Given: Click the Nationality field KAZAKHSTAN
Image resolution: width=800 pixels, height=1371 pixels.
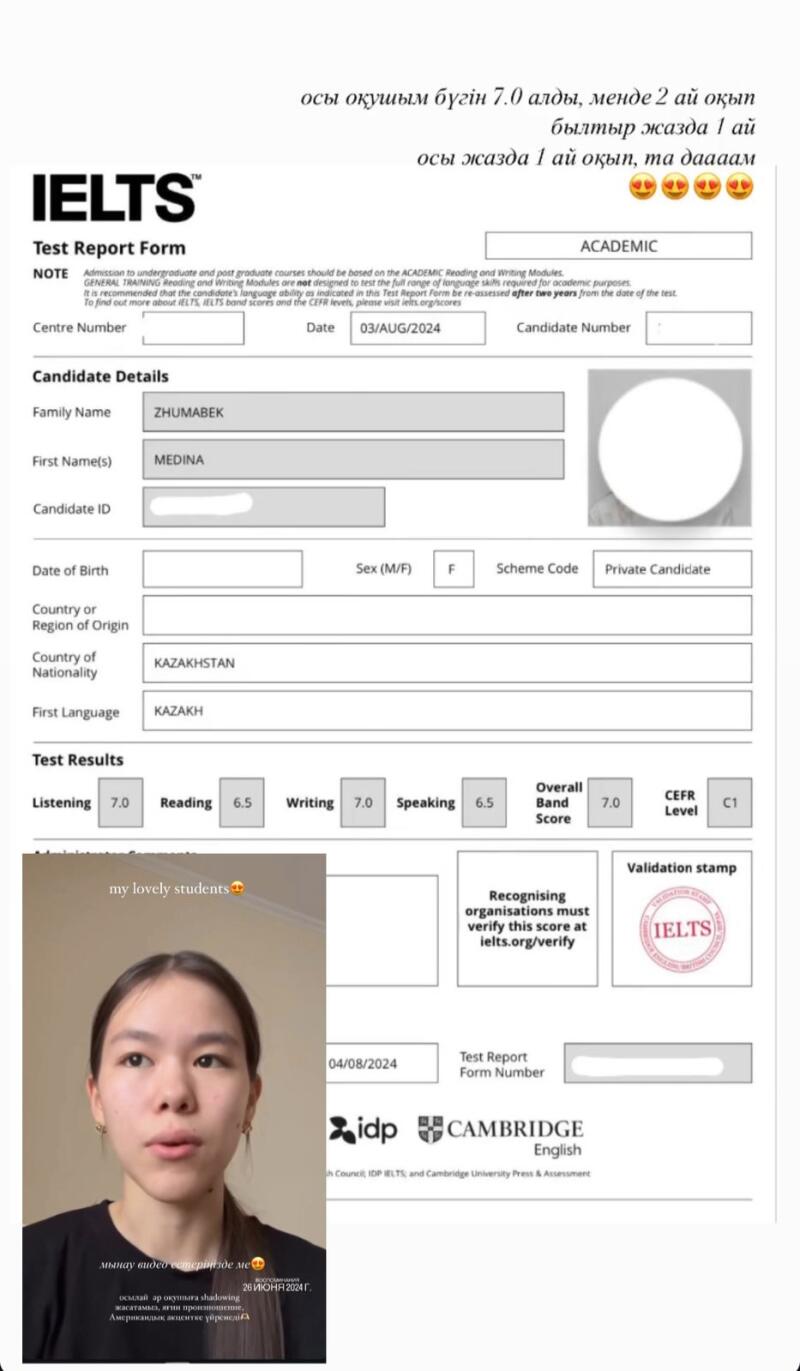Looking at the screenshot, I should tap(447, 663).
